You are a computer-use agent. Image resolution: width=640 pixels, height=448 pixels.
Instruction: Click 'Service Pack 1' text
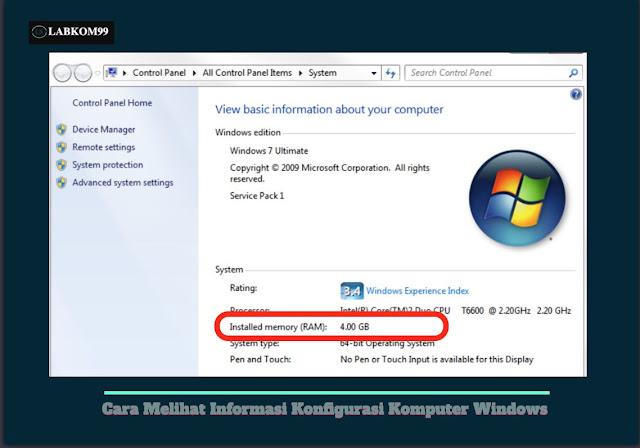[257, 196]
